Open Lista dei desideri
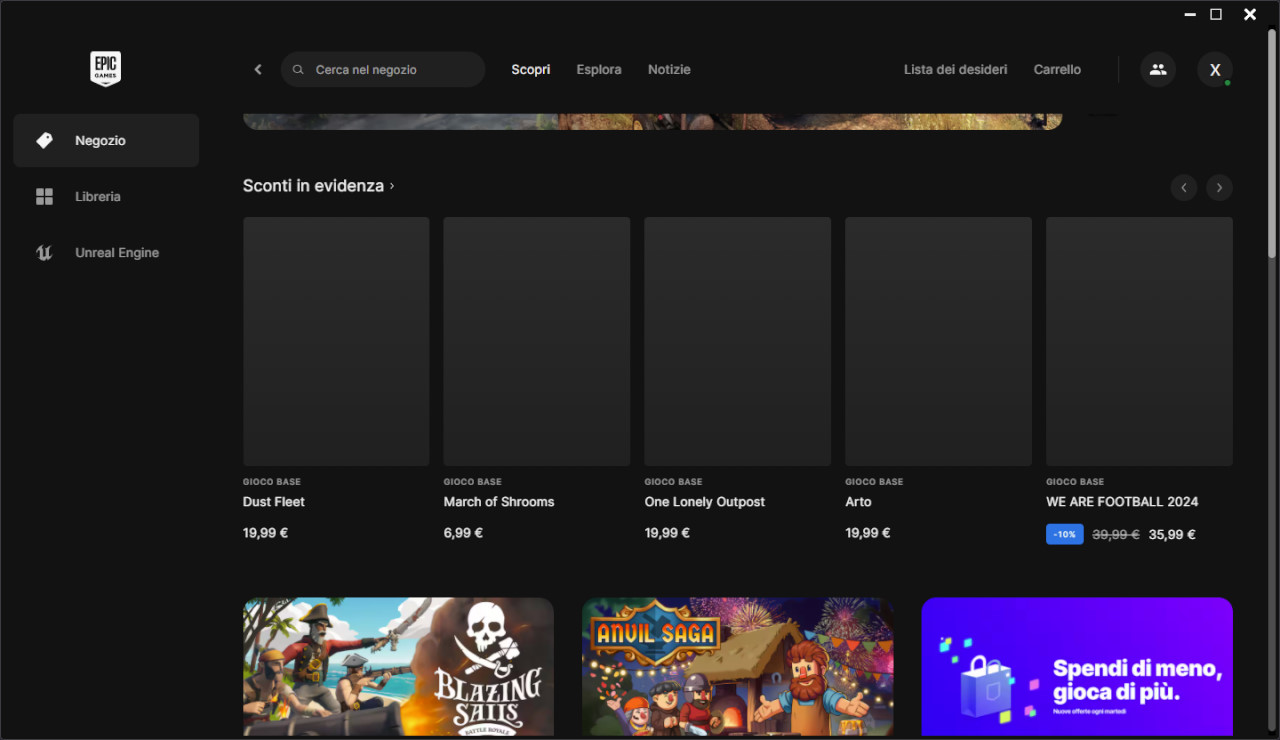Image resolution: width=1280 pixels, height=740 pixels. (x=955, y=69)
